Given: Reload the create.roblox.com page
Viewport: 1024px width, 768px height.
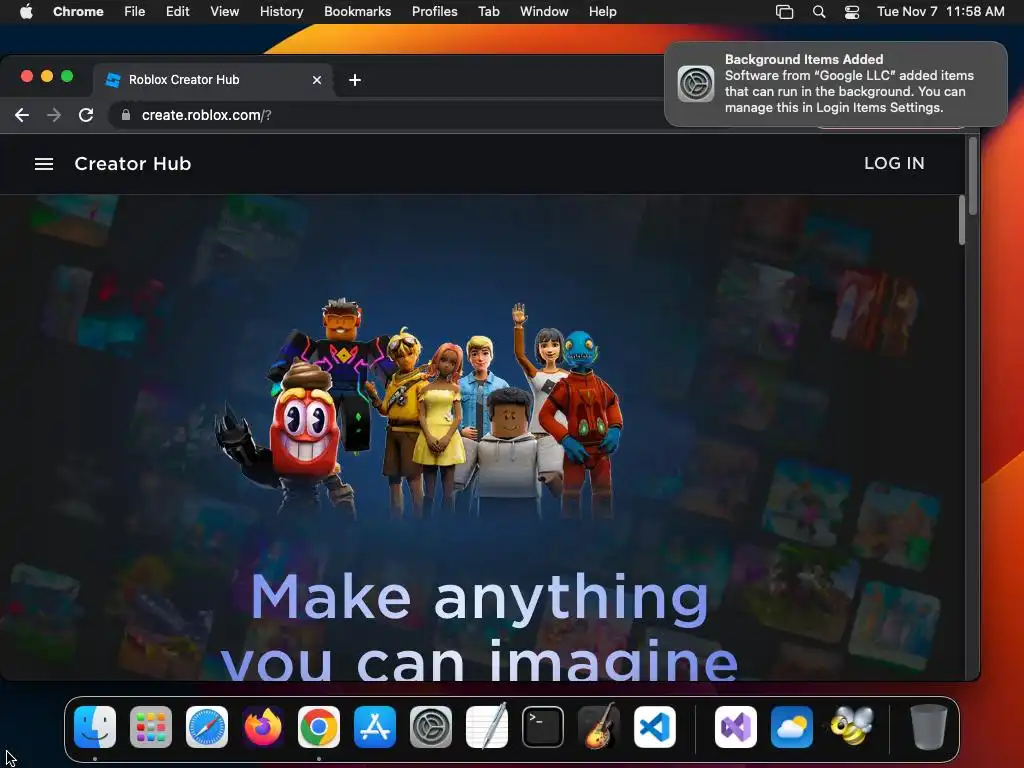Looking at the screenshot, I should click(86, 115).
